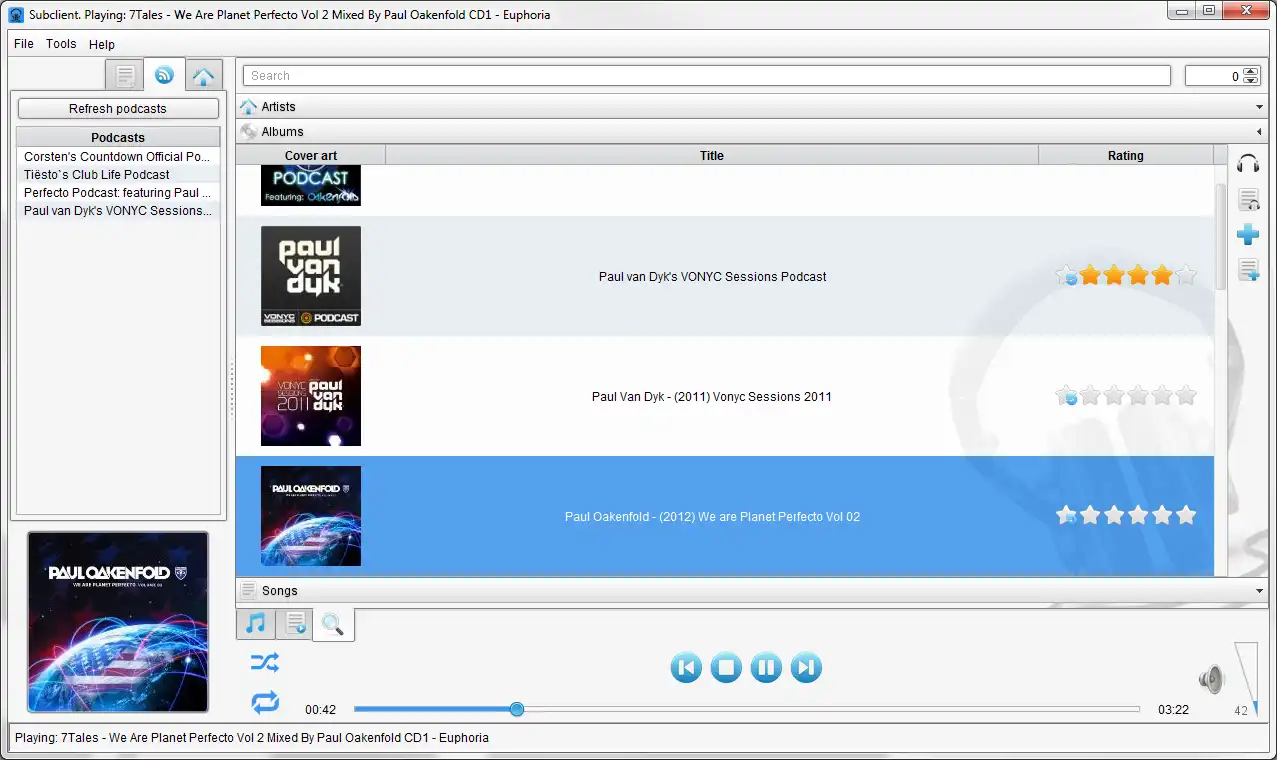Rate We are Planet Perfecto Vol 02 five stars

pos(1186,515)
